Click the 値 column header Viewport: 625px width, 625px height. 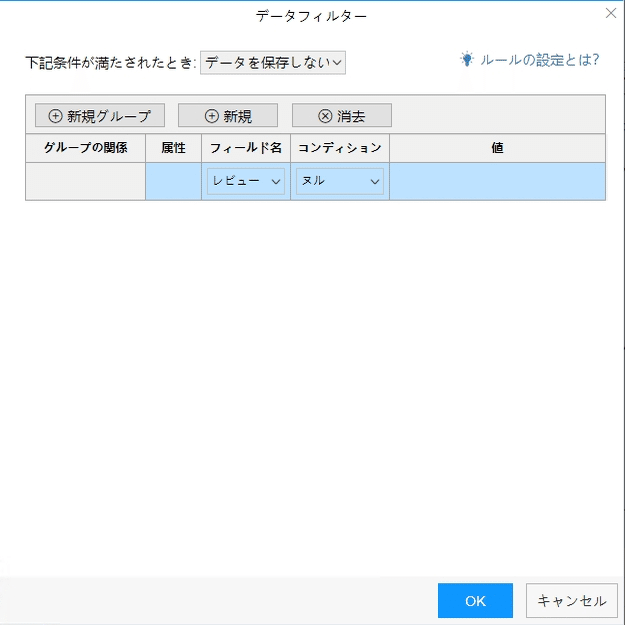[x=497, y=148]
